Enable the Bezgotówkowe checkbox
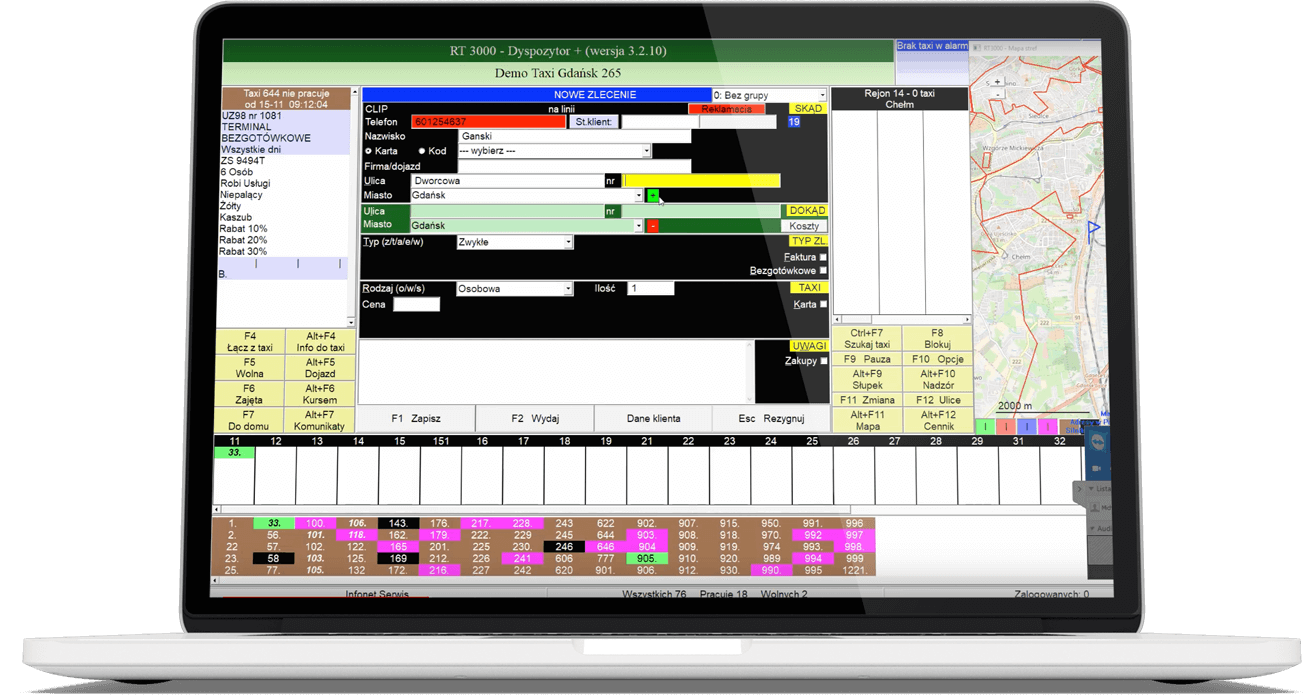The image size is (1314, 696). click(823, 271)
